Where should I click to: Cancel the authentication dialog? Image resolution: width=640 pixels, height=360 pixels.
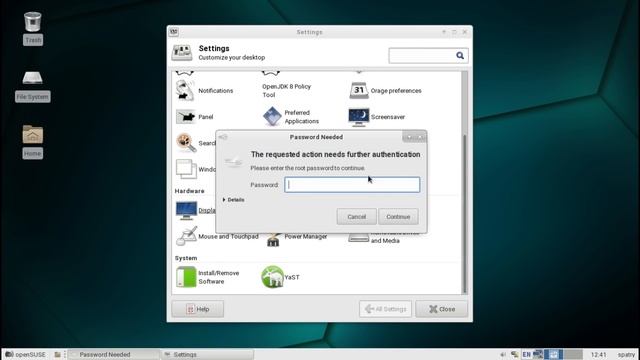(356, 217)
